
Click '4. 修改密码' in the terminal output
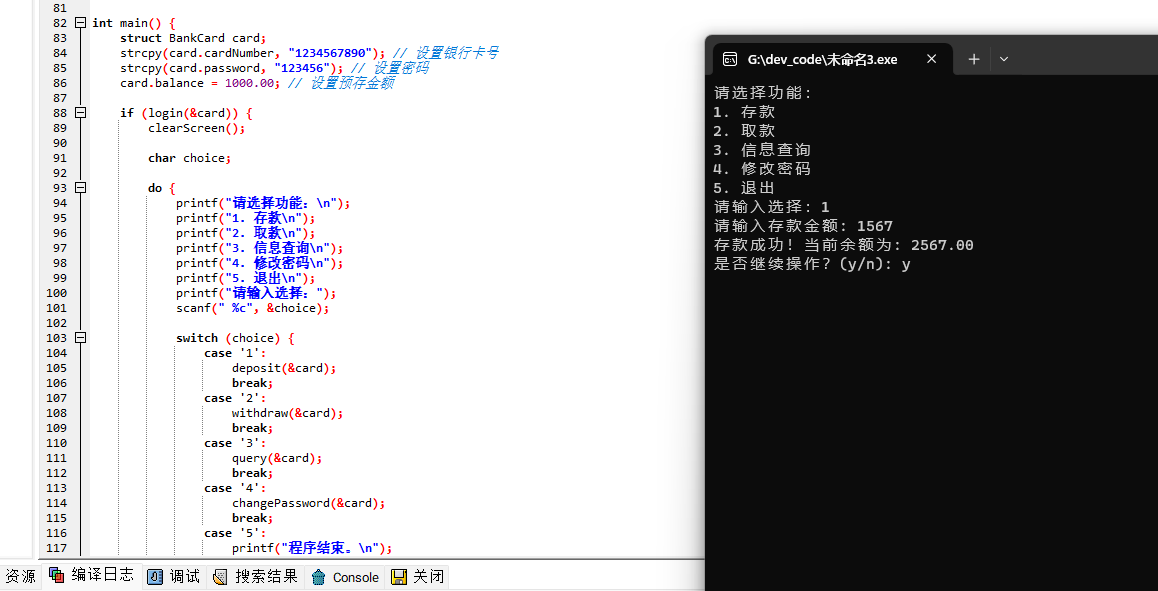762,169
